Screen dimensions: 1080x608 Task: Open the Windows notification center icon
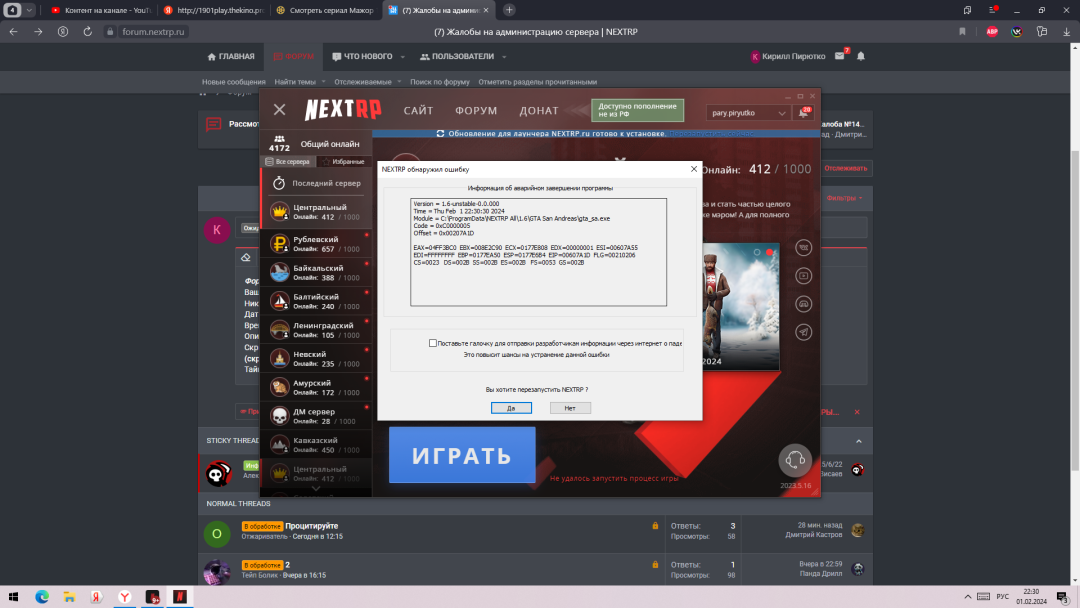1063,597
